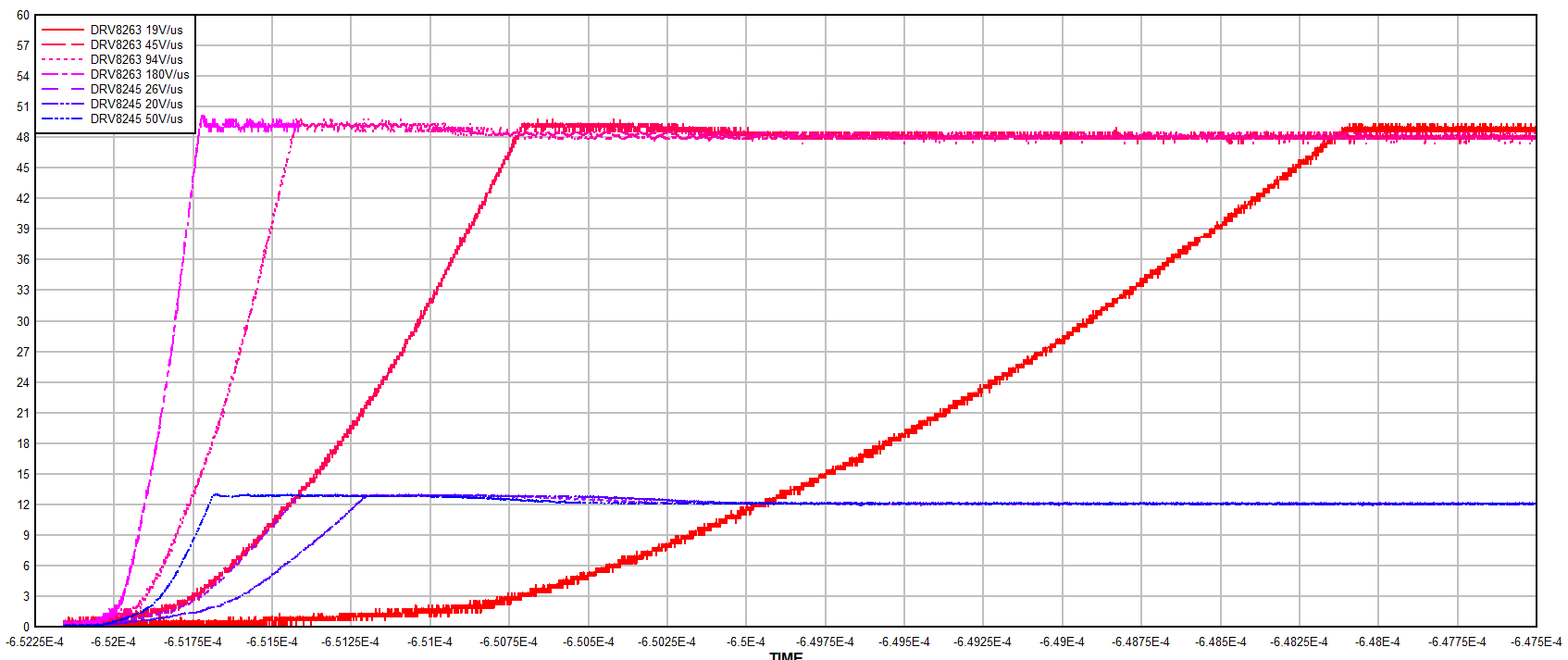
Task: Click the DRV8245 26V/us purple line sample
Action: (x=63, y=89)
